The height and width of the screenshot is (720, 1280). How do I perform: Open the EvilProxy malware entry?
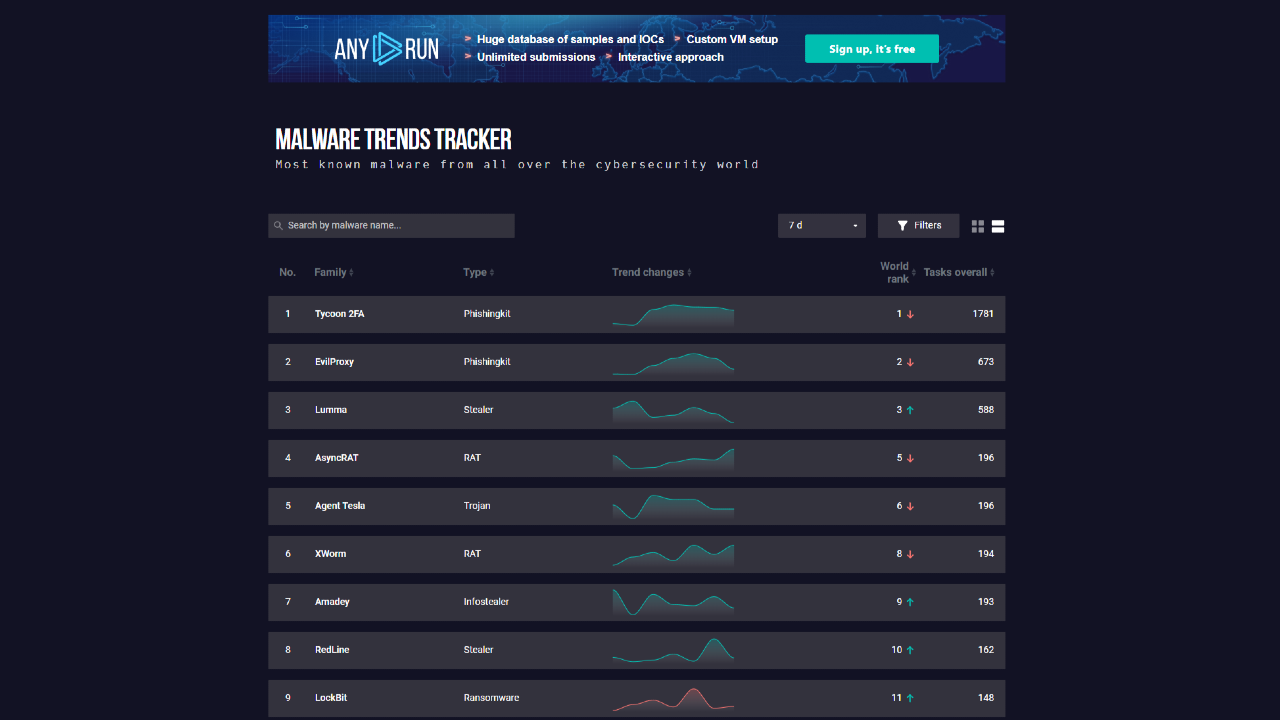tap(636, 362)
